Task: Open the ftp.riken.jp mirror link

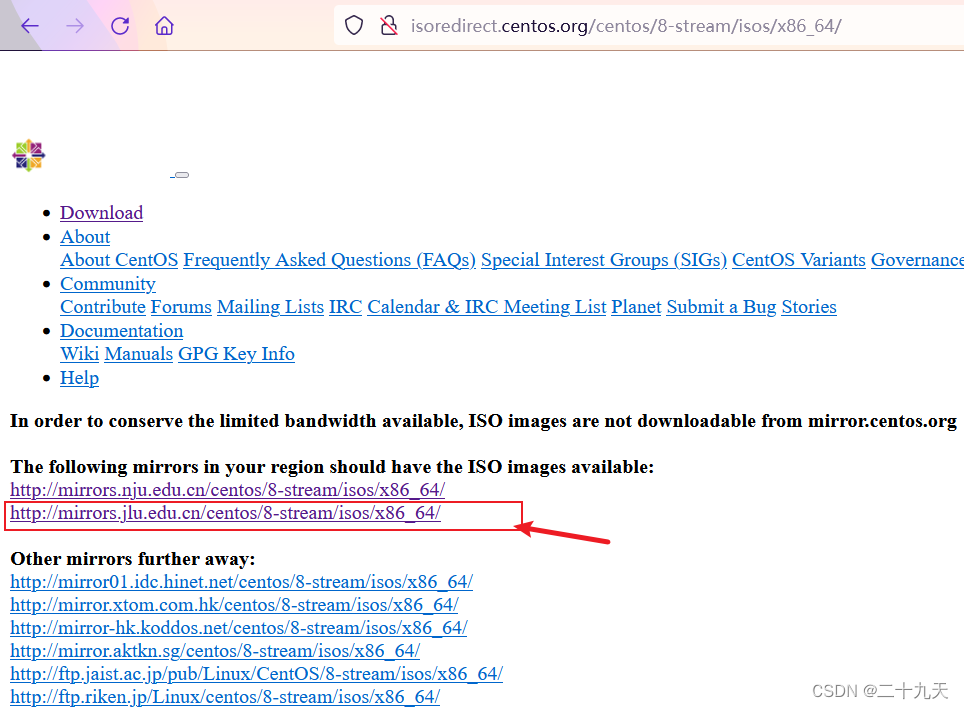Action: pyautogui.click(x=225, y=697)
